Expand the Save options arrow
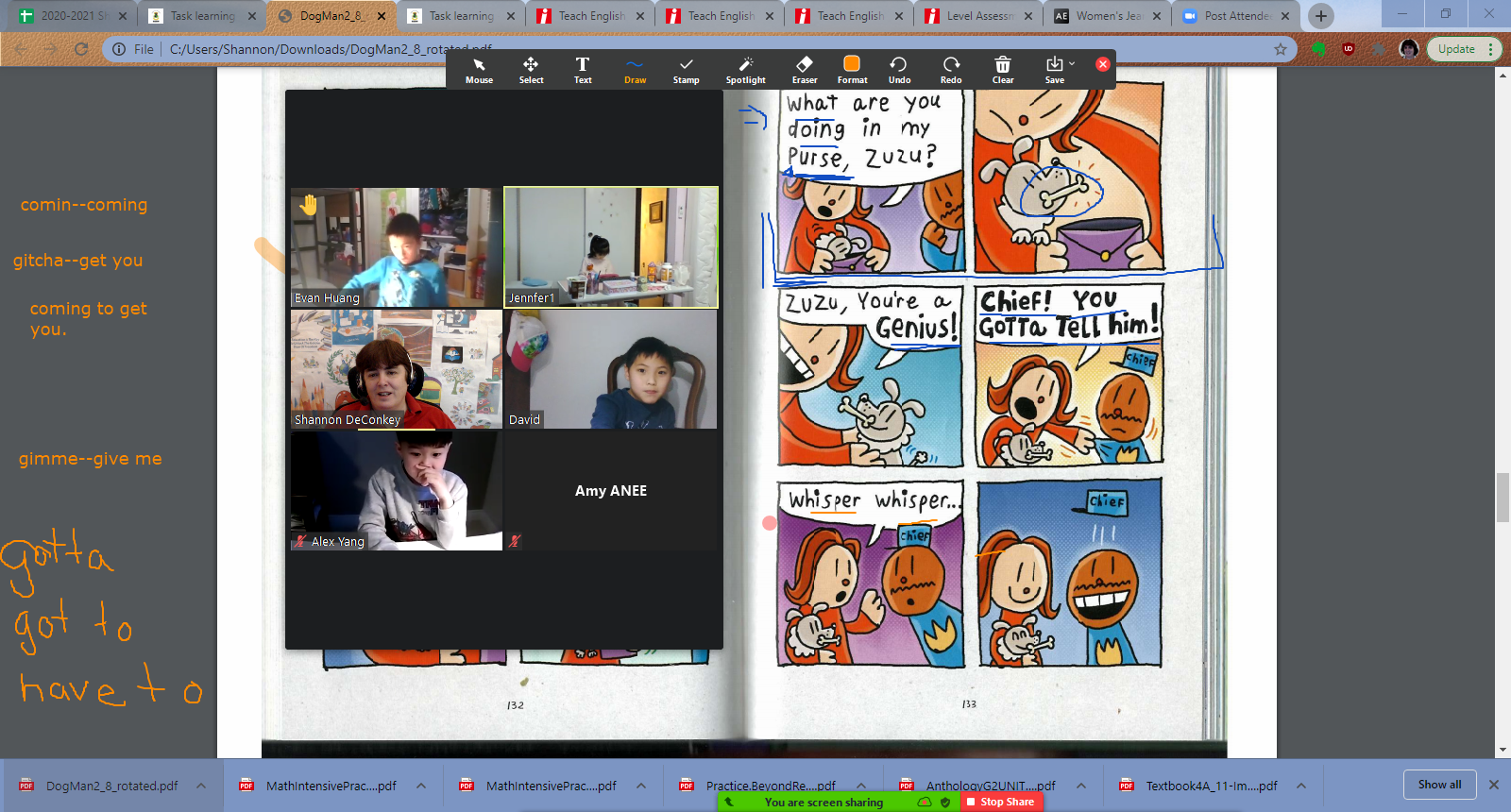Viewport: 1511px width, 812px height. (1072, 64)
